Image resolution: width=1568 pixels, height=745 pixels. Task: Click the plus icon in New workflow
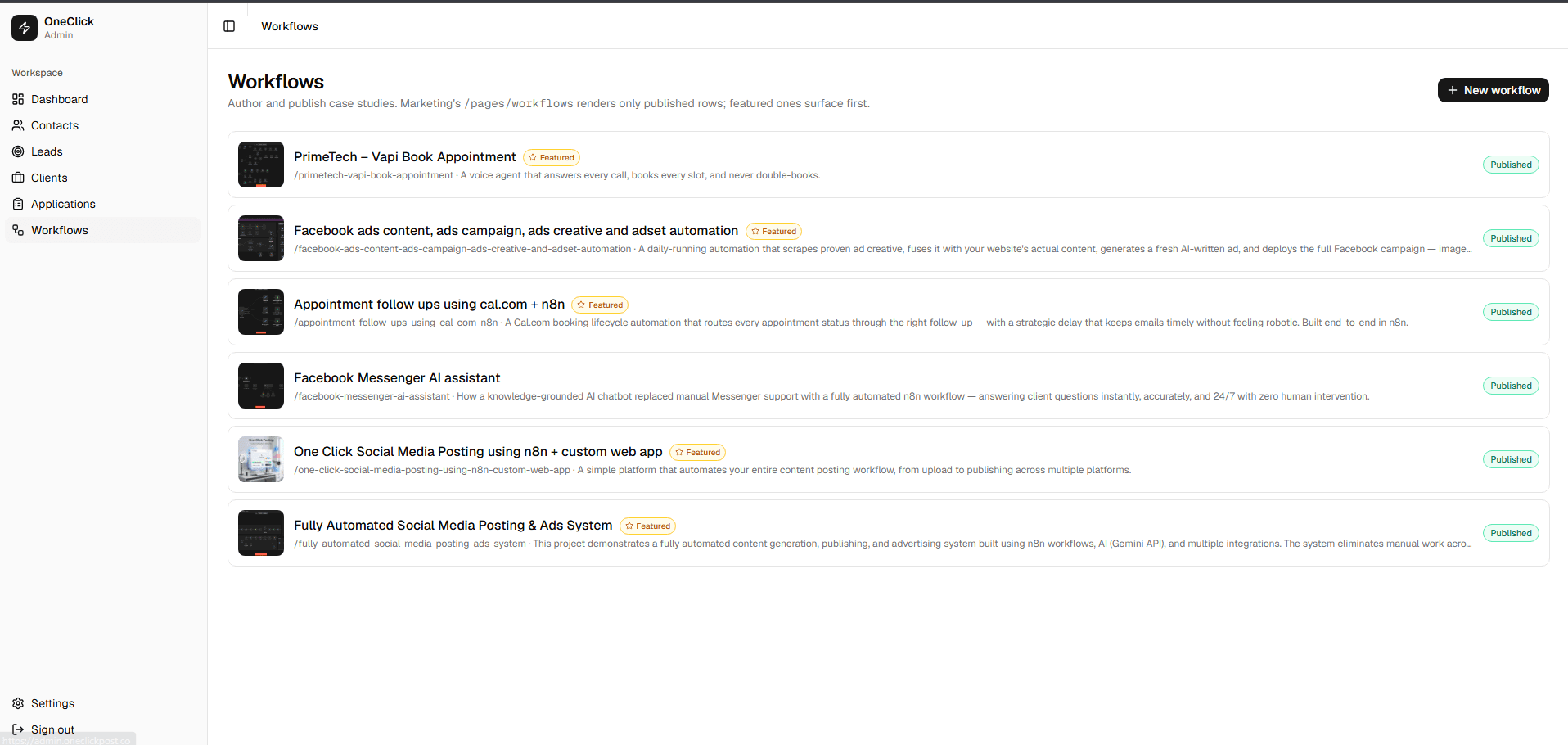click(1453, 90)
